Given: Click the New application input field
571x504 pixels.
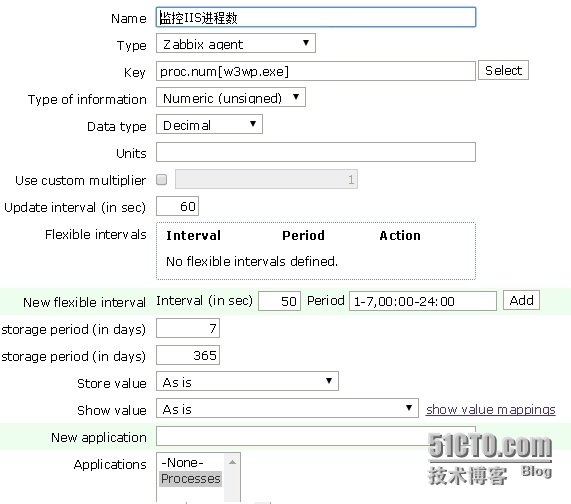Looking at the screenshot, I should [316, 436].
